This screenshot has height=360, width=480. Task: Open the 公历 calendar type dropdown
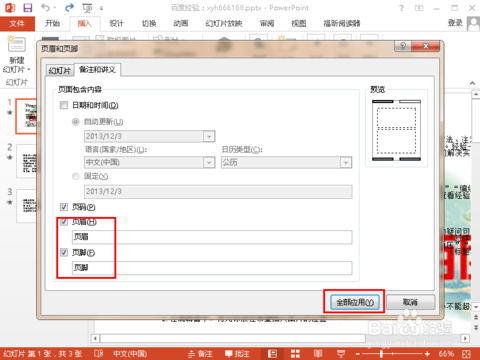tap(346, 162)
